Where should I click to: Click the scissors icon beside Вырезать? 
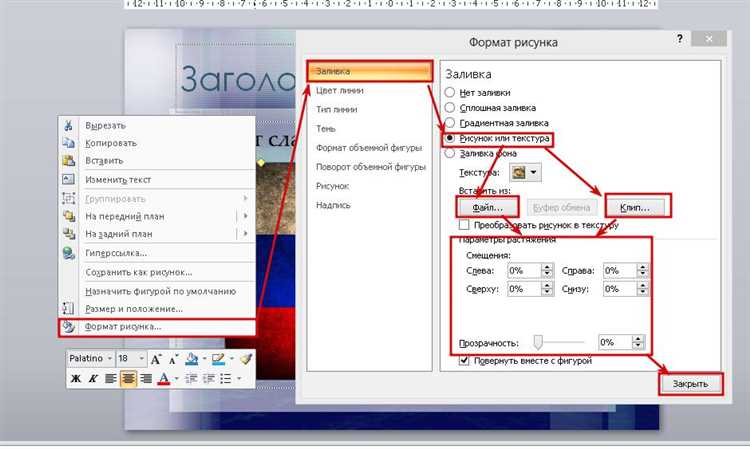[x=68, y=125]
